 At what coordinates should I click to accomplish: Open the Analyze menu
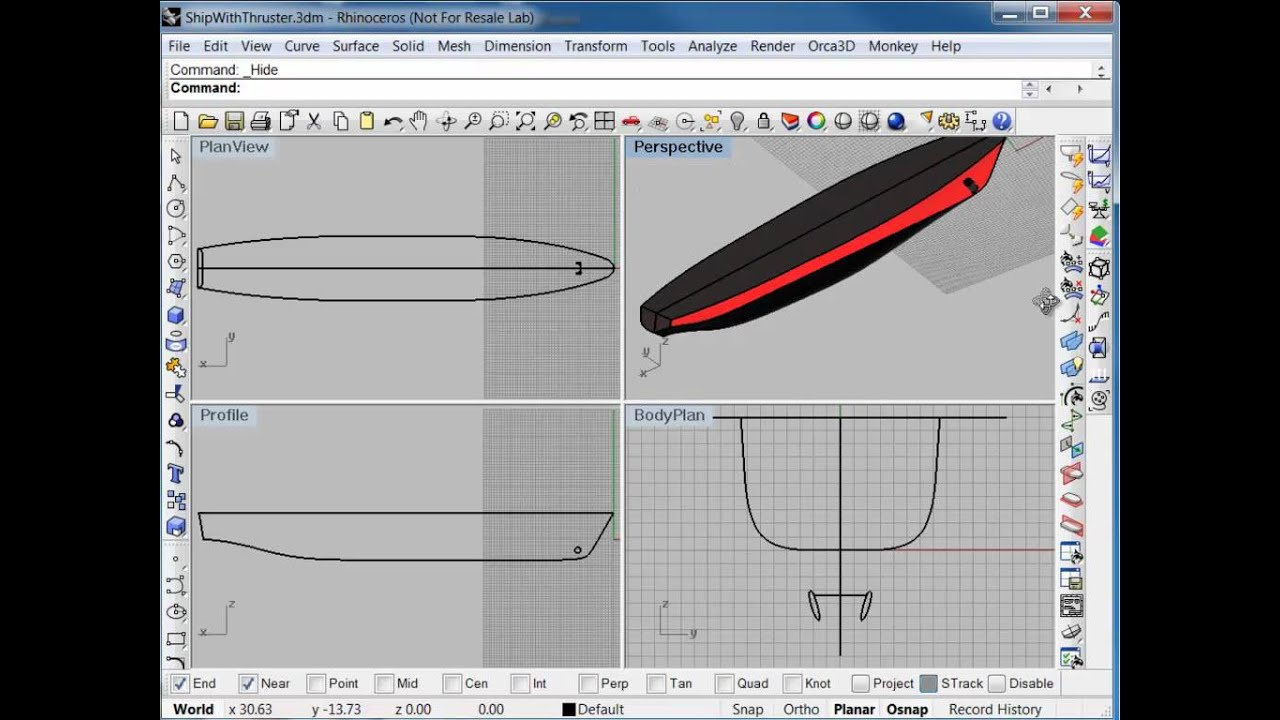(712, 46)
